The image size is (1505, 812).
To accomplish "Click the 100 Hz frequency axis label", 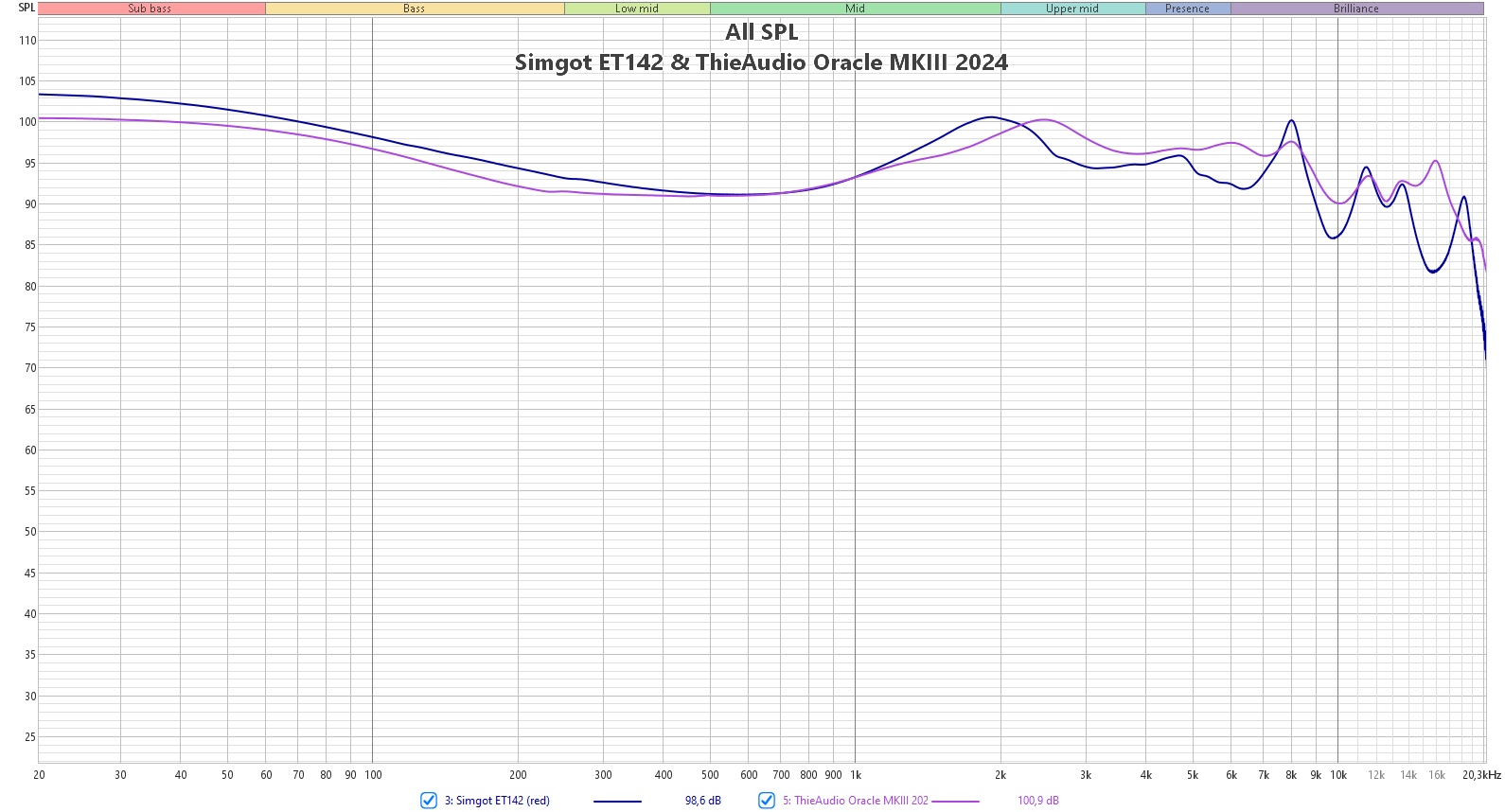I will coord(373,775).
